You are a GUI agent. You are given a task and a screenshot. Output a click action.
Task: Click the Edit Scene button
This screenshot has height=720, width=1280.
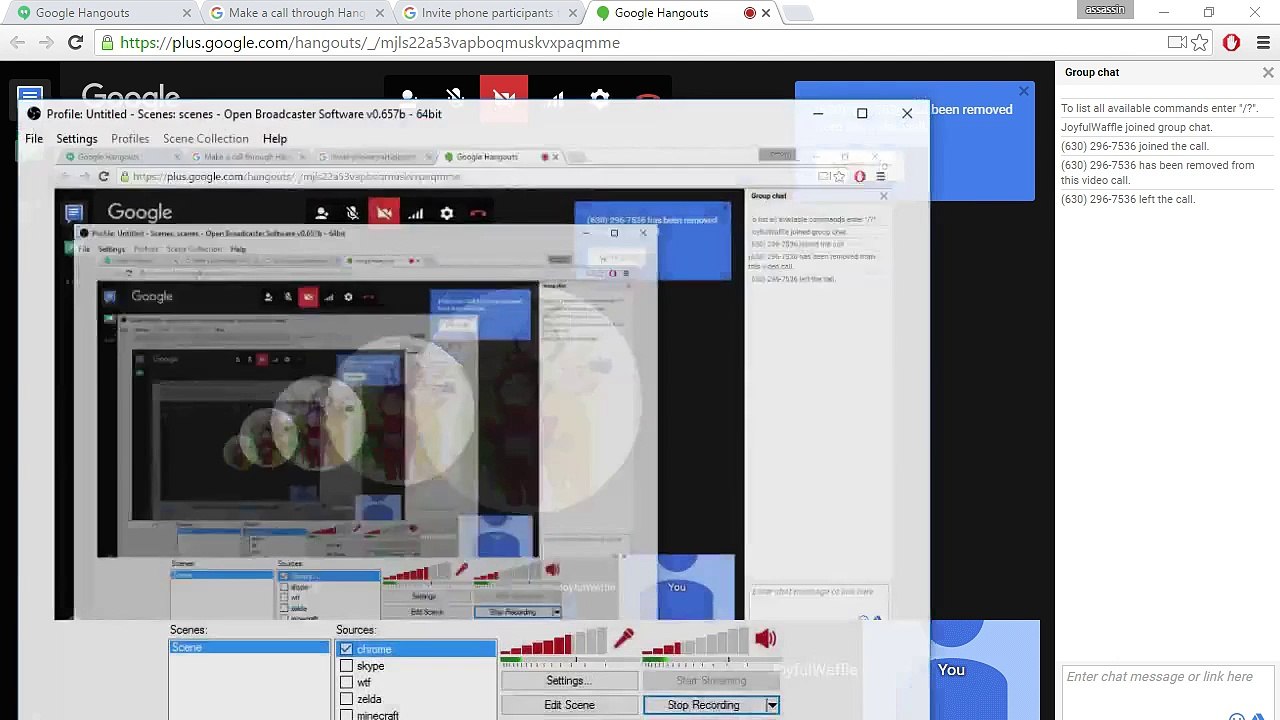(569, 705)
